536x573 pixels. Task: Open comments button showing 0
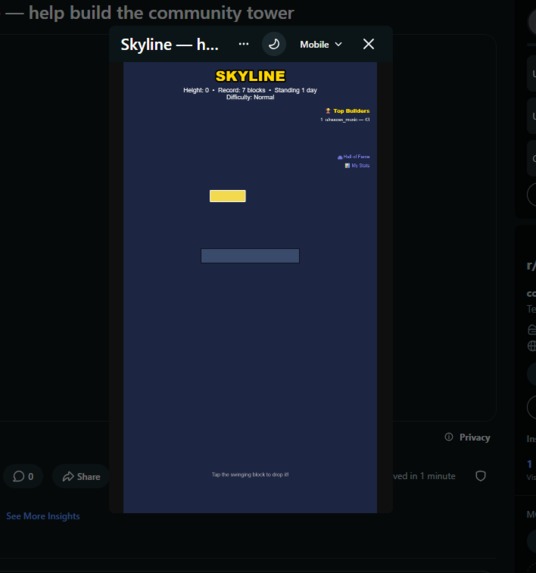pos(23,476)
